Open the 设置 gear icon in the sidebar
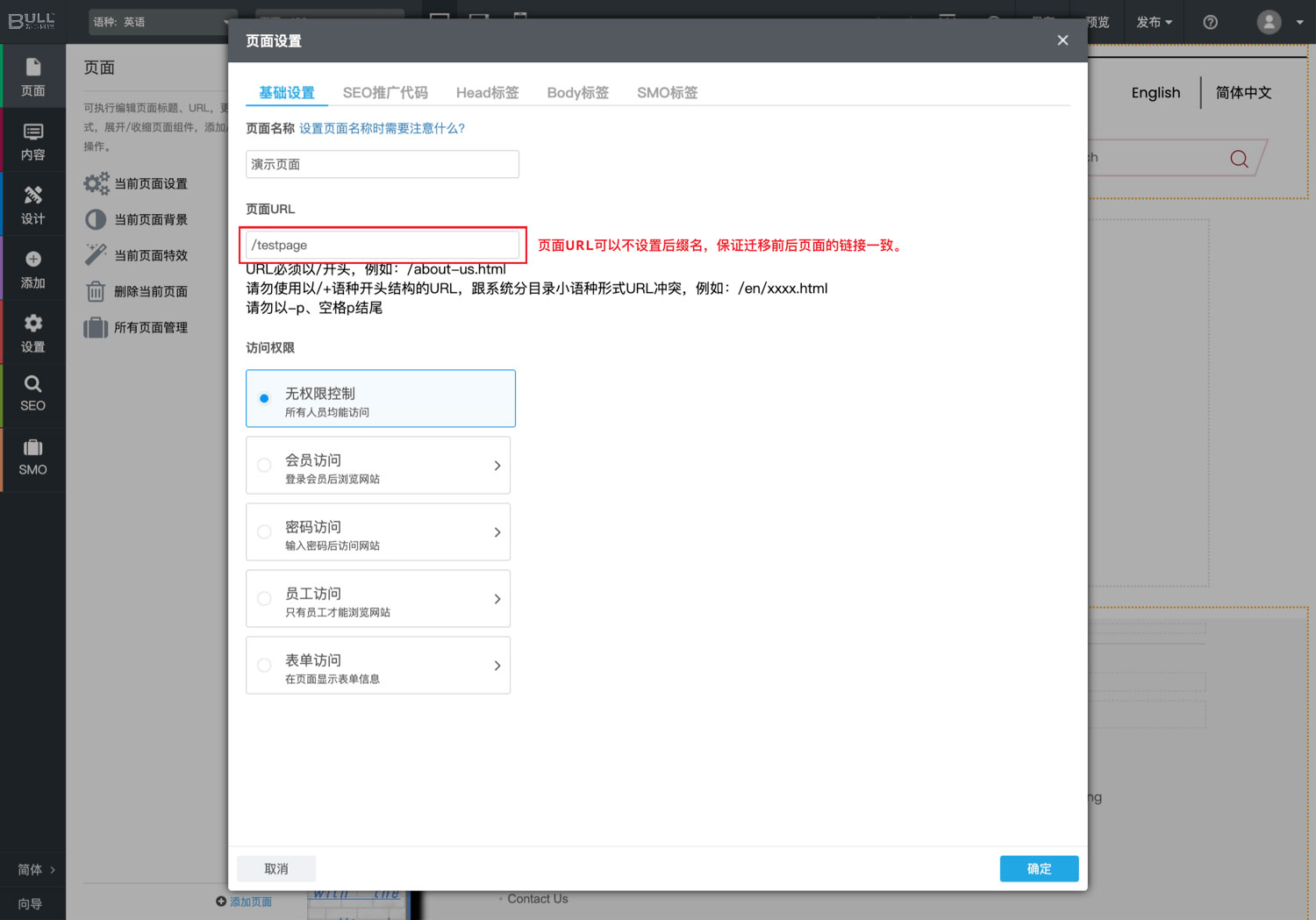Viewport: 1316px width, 920px height. click(x=32, y=333)
